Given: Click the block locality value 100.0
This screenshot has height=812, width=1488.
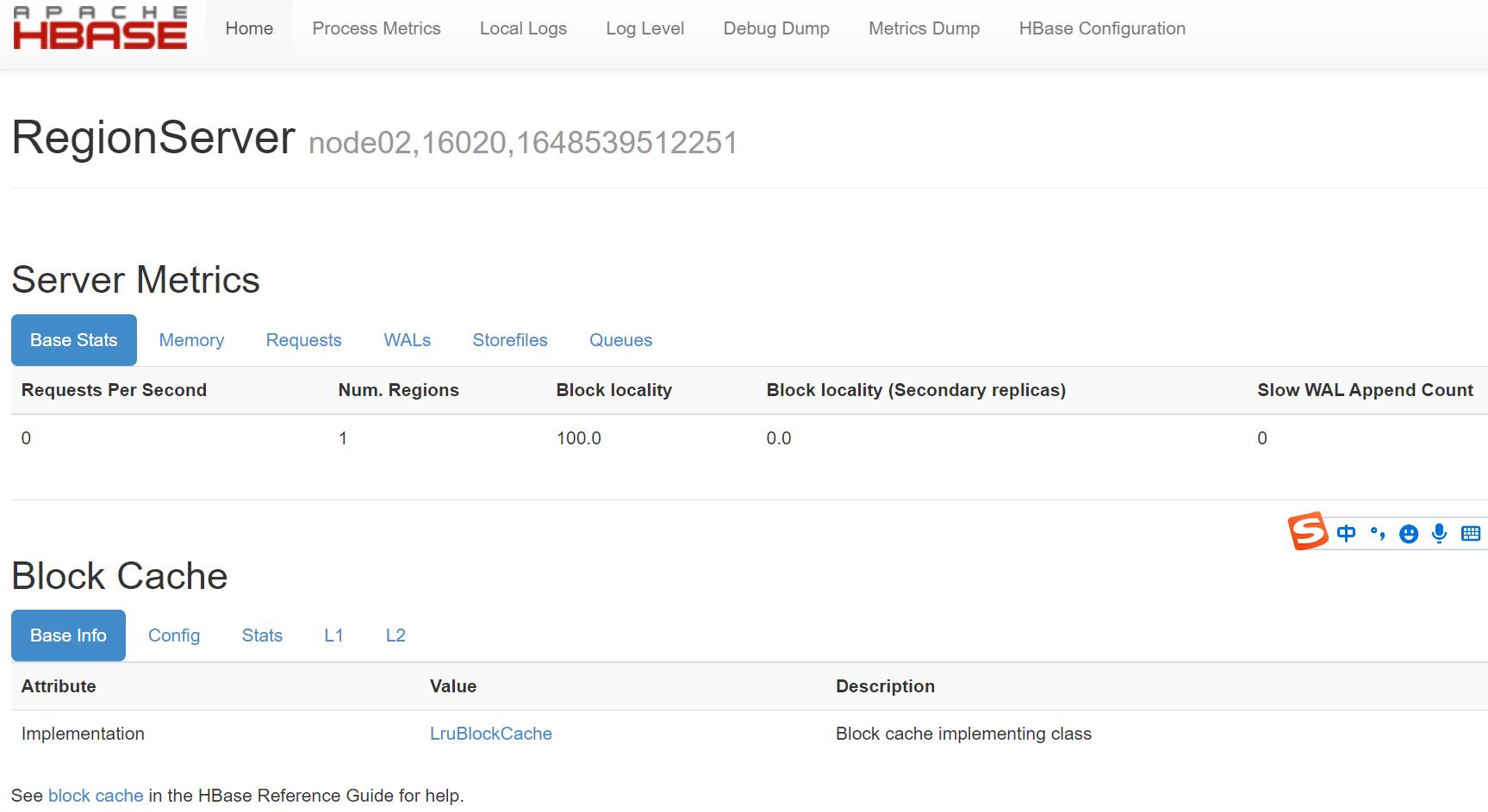Looking at the screenshot, I should (x=579, y=438).
